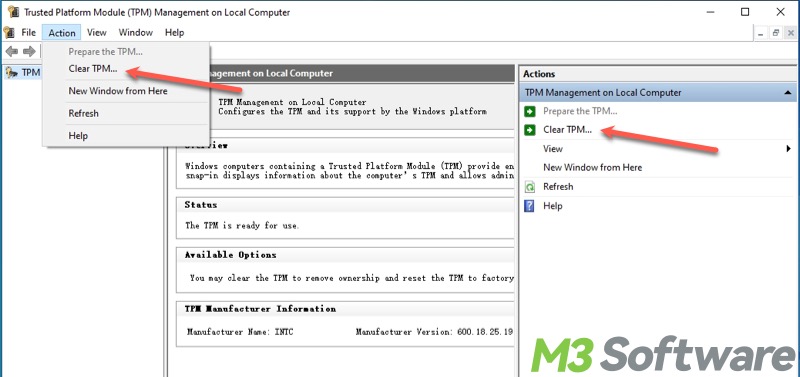Click the green Refresh icon in Actions pane
This screenshot has height=377, width=800.
click(530, 187)
